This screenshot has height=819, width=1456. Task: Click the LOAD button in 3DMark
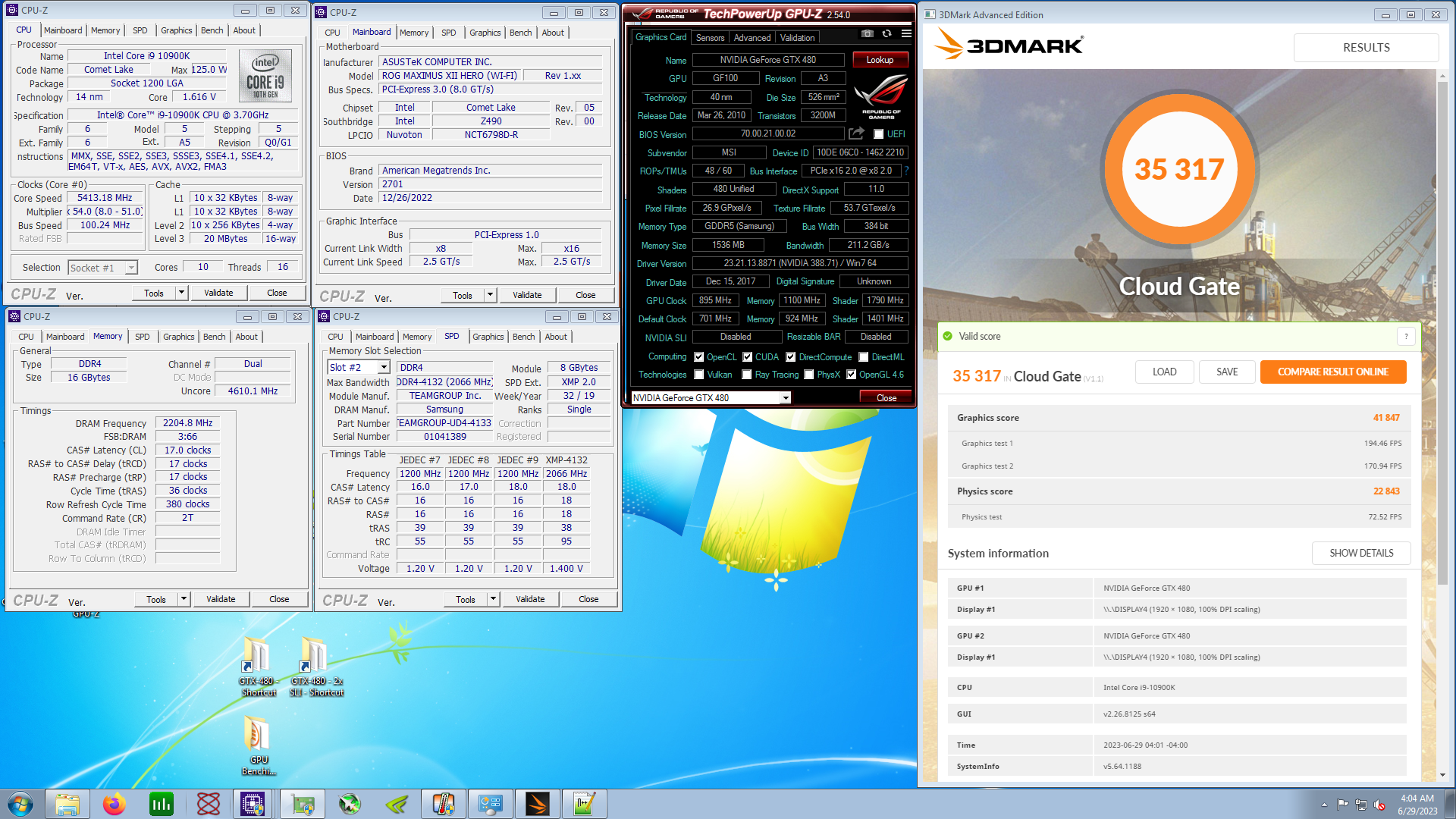tap(1164, 372)
